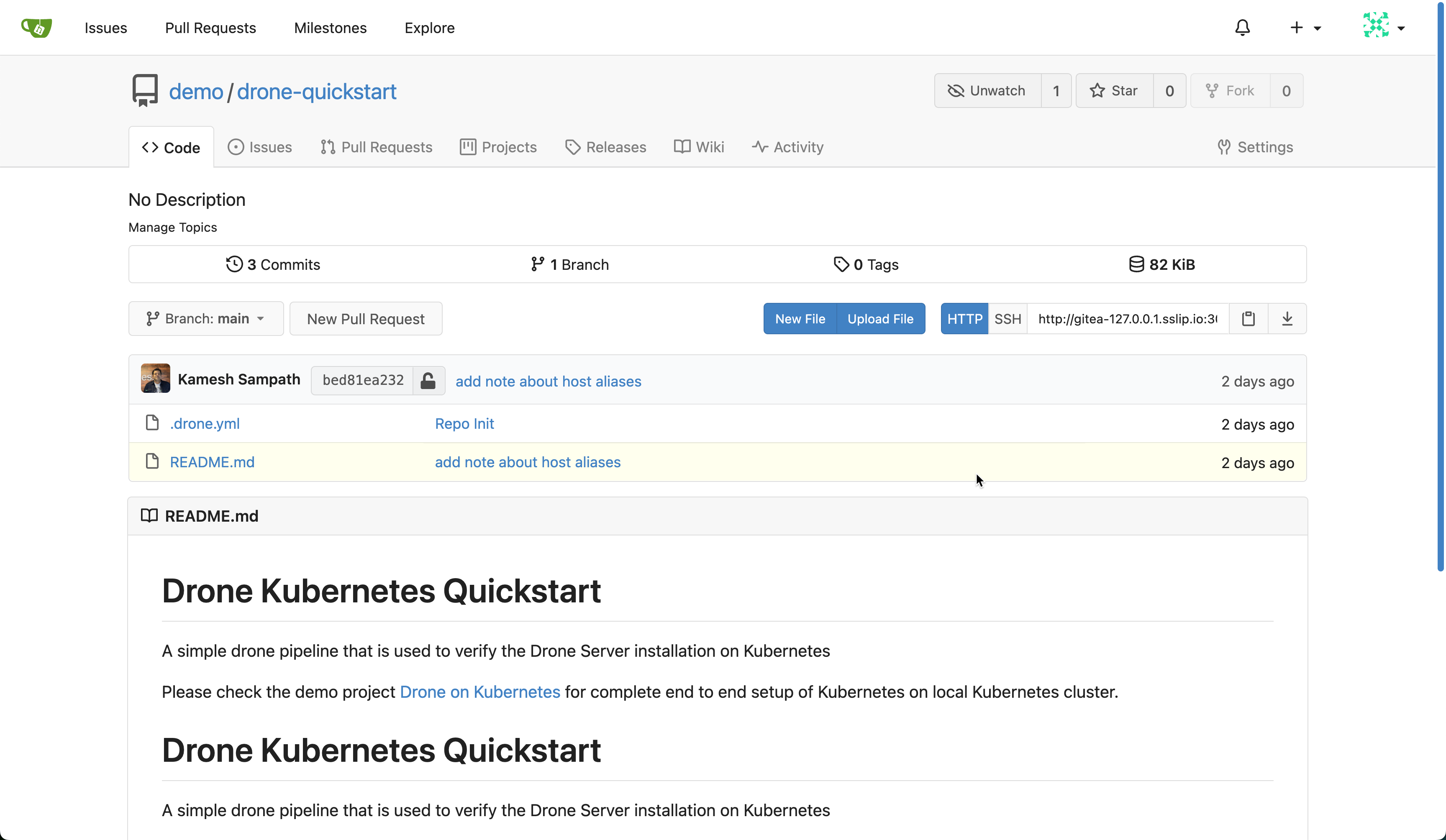Viewport: 1446px width, 840px height.
Task: View the 1 Branch list
Action: click(570, 264)
